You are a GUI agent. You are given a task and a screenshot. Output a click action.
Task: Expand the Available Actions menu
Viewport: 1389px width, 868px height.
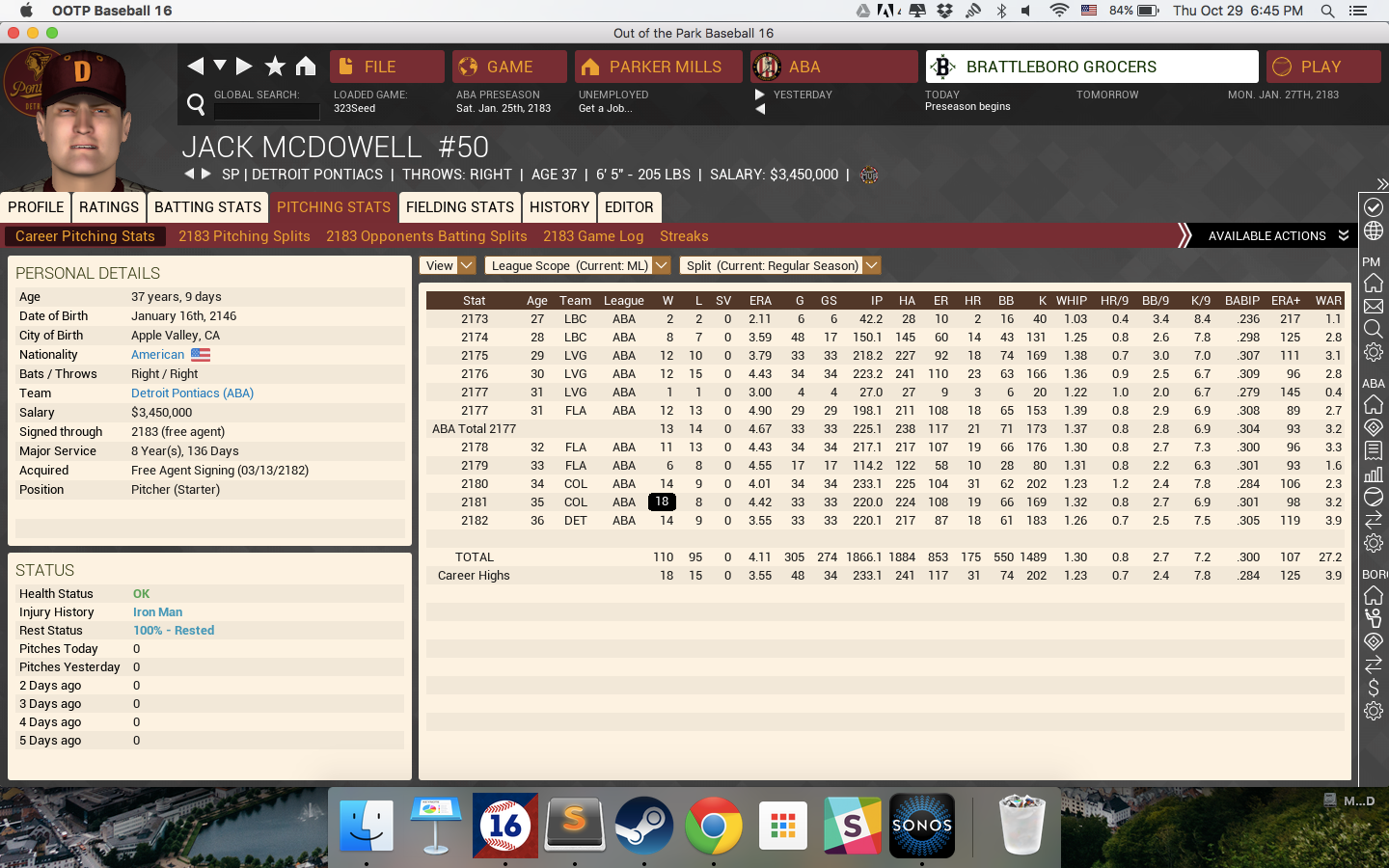coord(1277,235)
